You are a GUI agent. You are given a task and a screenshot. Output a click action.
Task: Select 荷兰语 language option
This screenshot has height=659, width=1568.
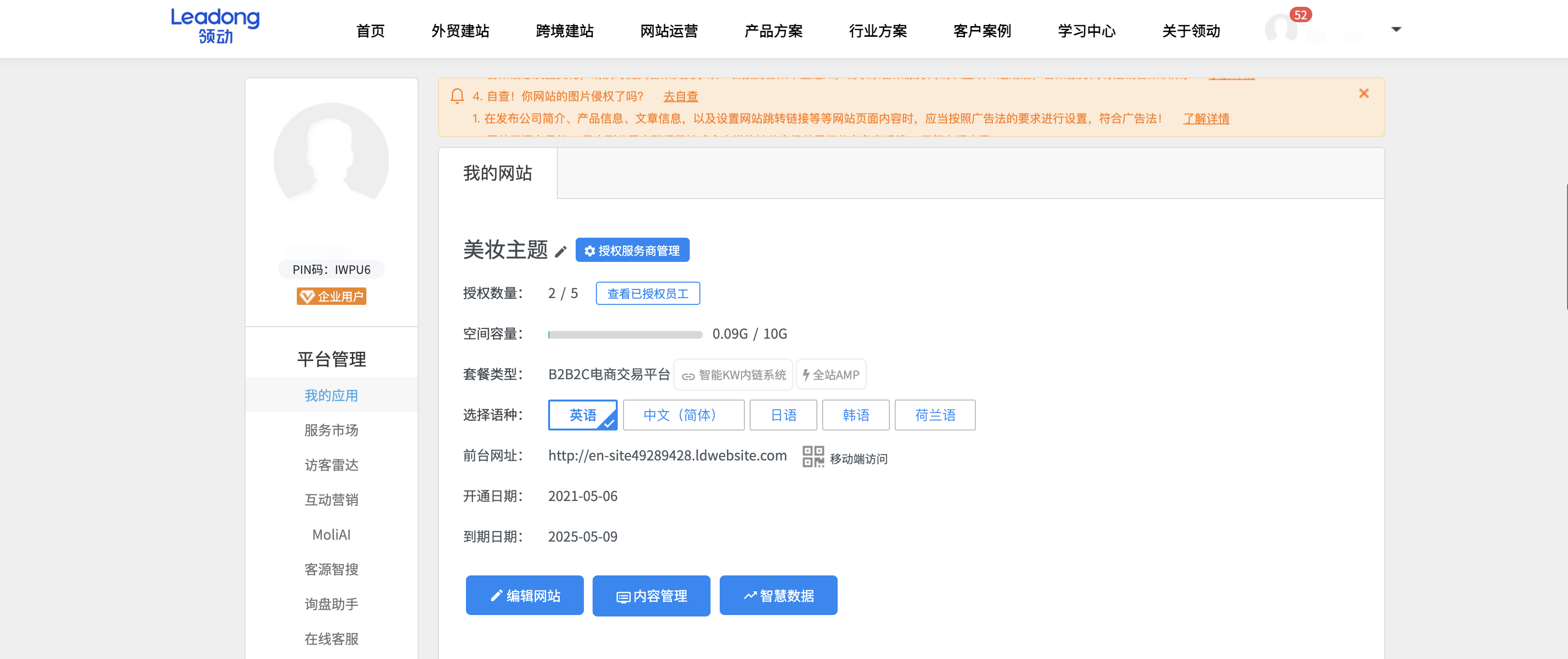coord(935,415)
